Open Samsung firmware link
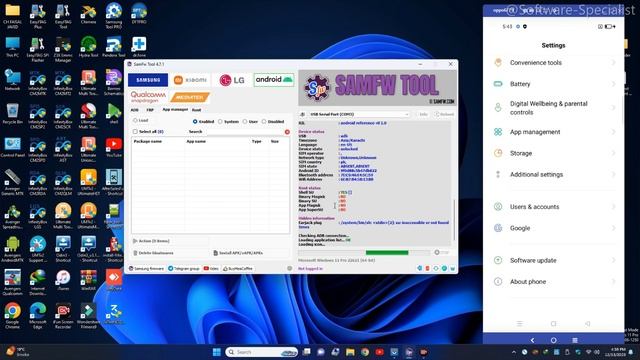This screenshot has width=640, height=360. (x=146, y=269)
